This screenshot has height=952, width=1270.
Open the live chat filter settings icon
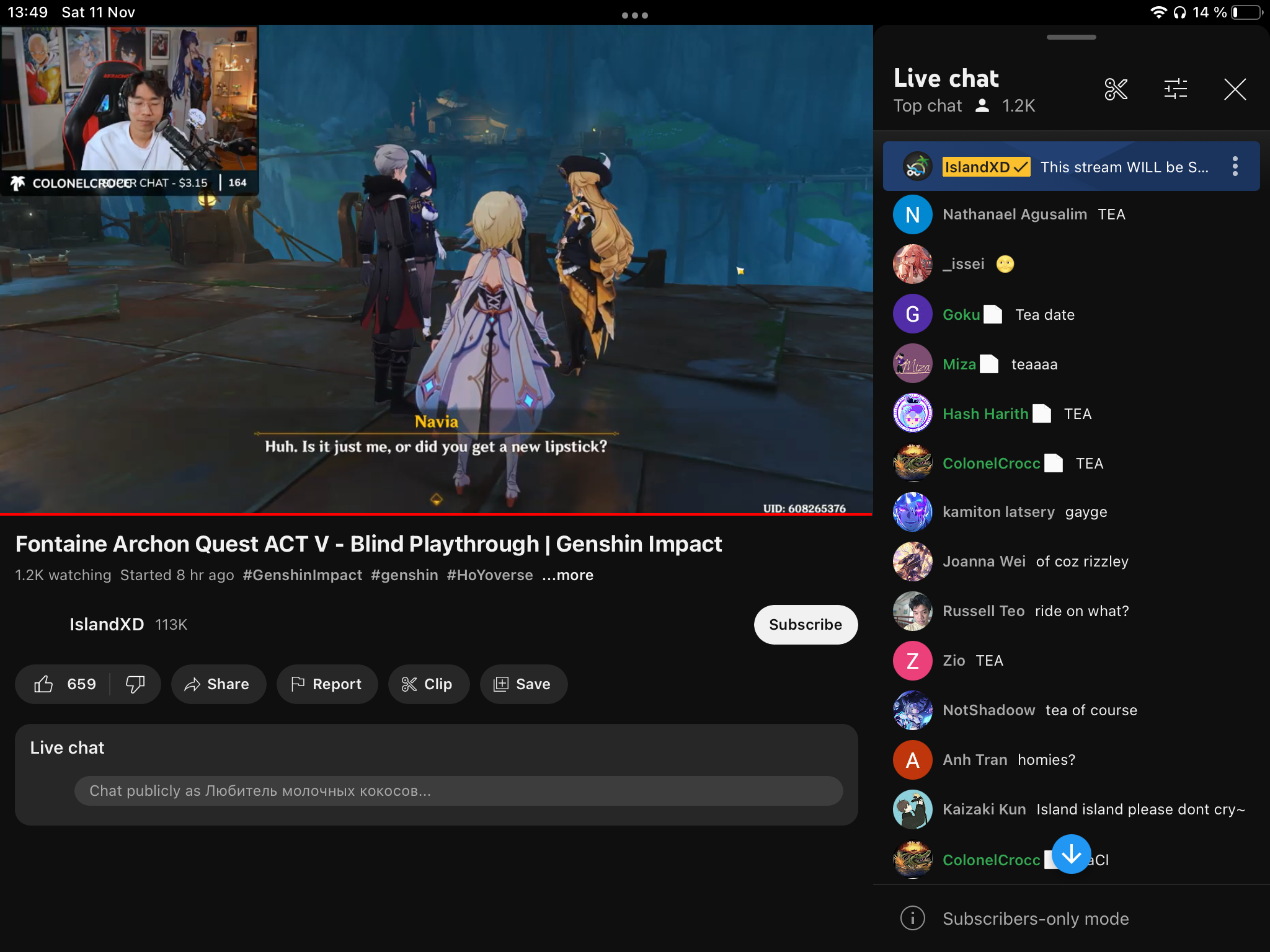[1175, 89]
